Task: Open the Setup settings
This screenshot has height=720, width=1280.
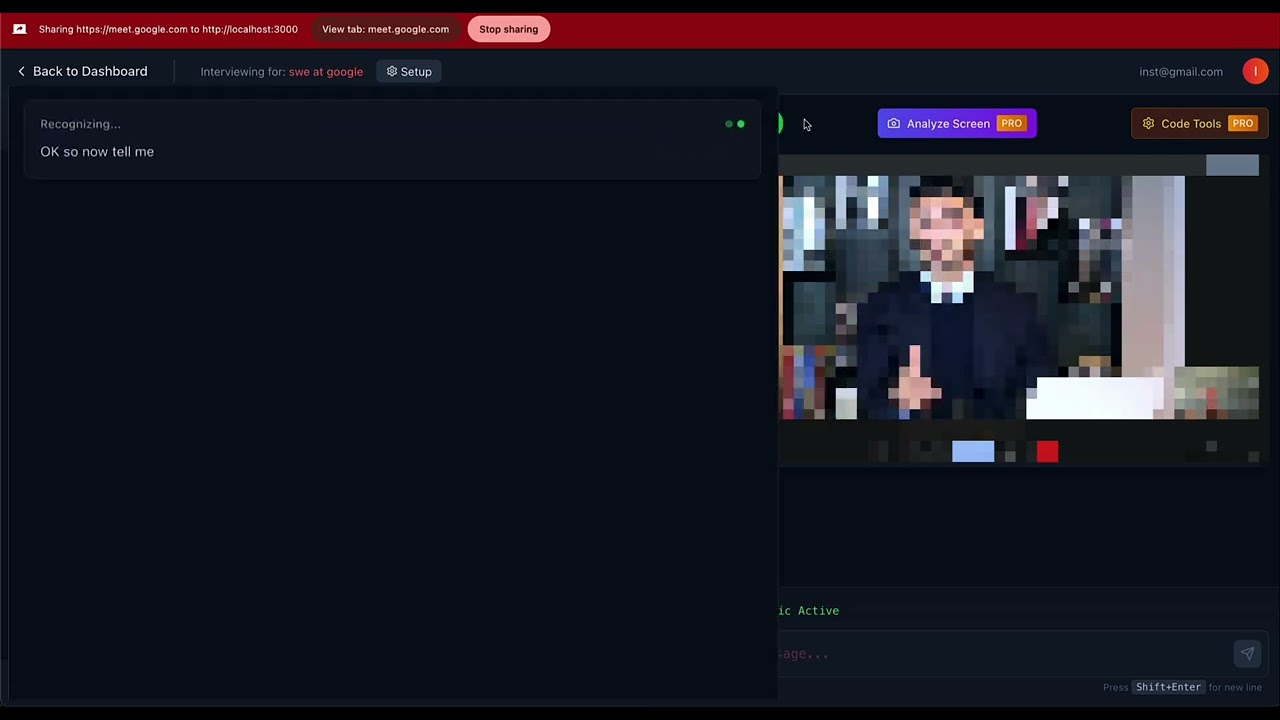Action: (x=409, y=71)
